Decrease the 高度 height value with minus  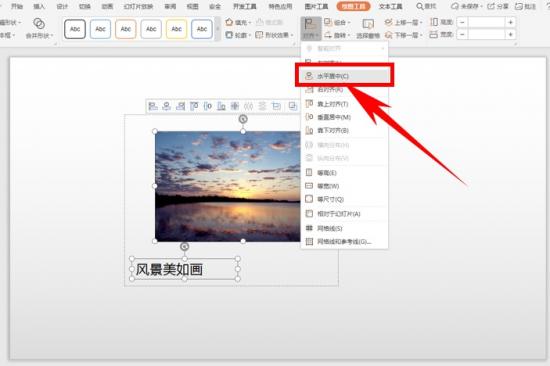tap(462, 22)
